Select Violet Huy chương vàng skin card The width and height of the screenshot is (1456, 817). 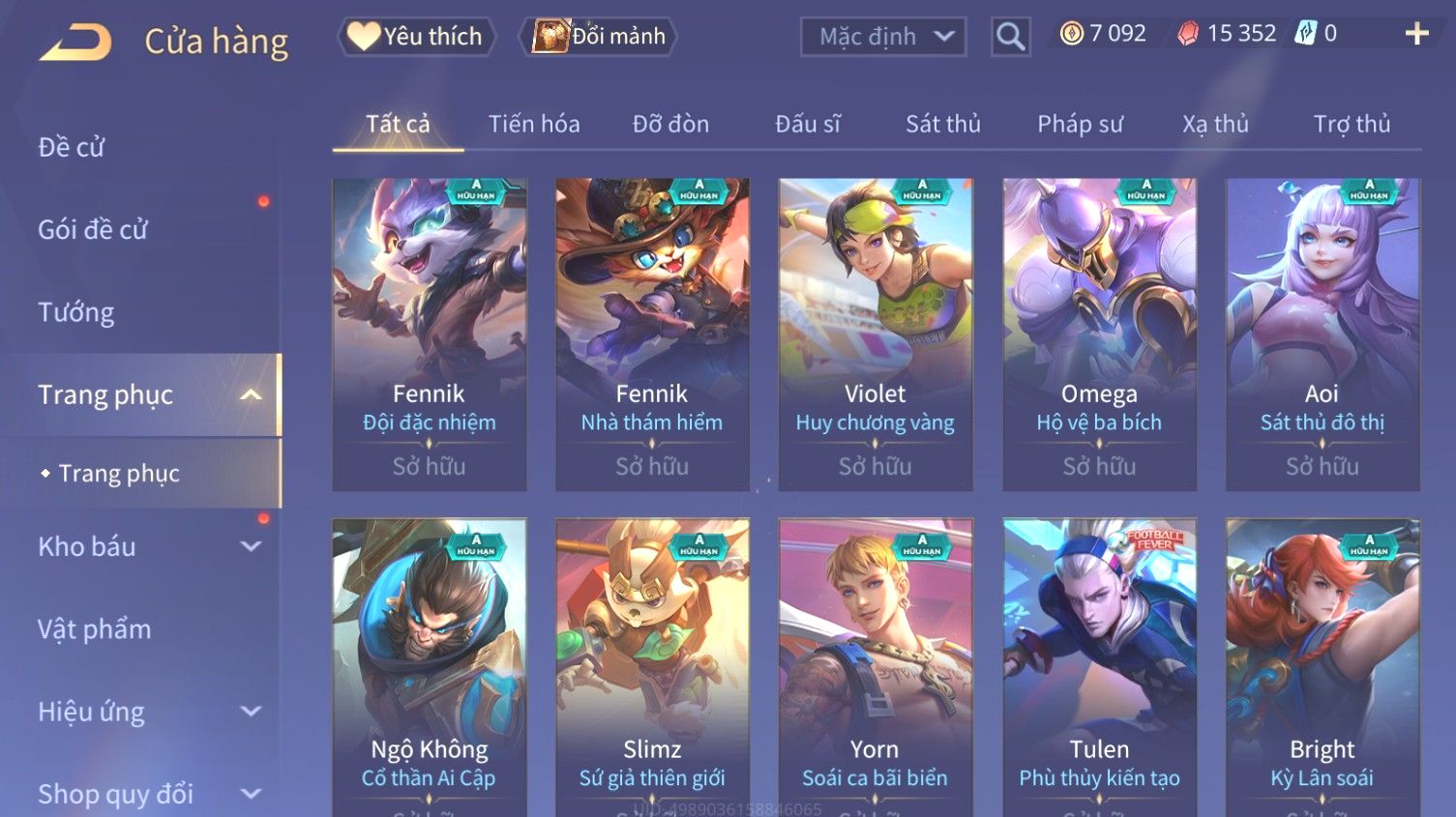coord(876,335)
